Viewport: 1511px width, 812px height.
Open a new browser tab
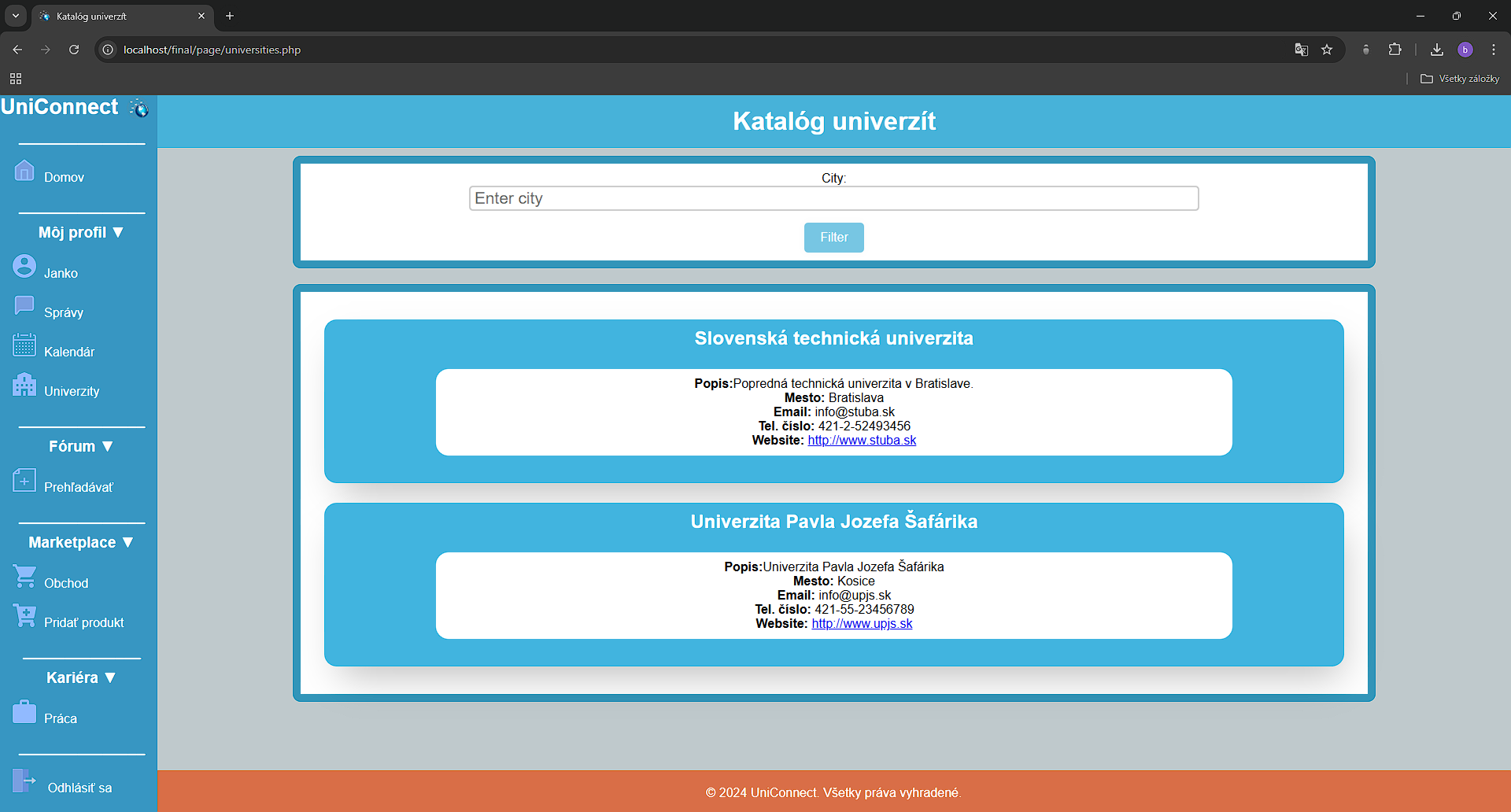coord(230,16)
